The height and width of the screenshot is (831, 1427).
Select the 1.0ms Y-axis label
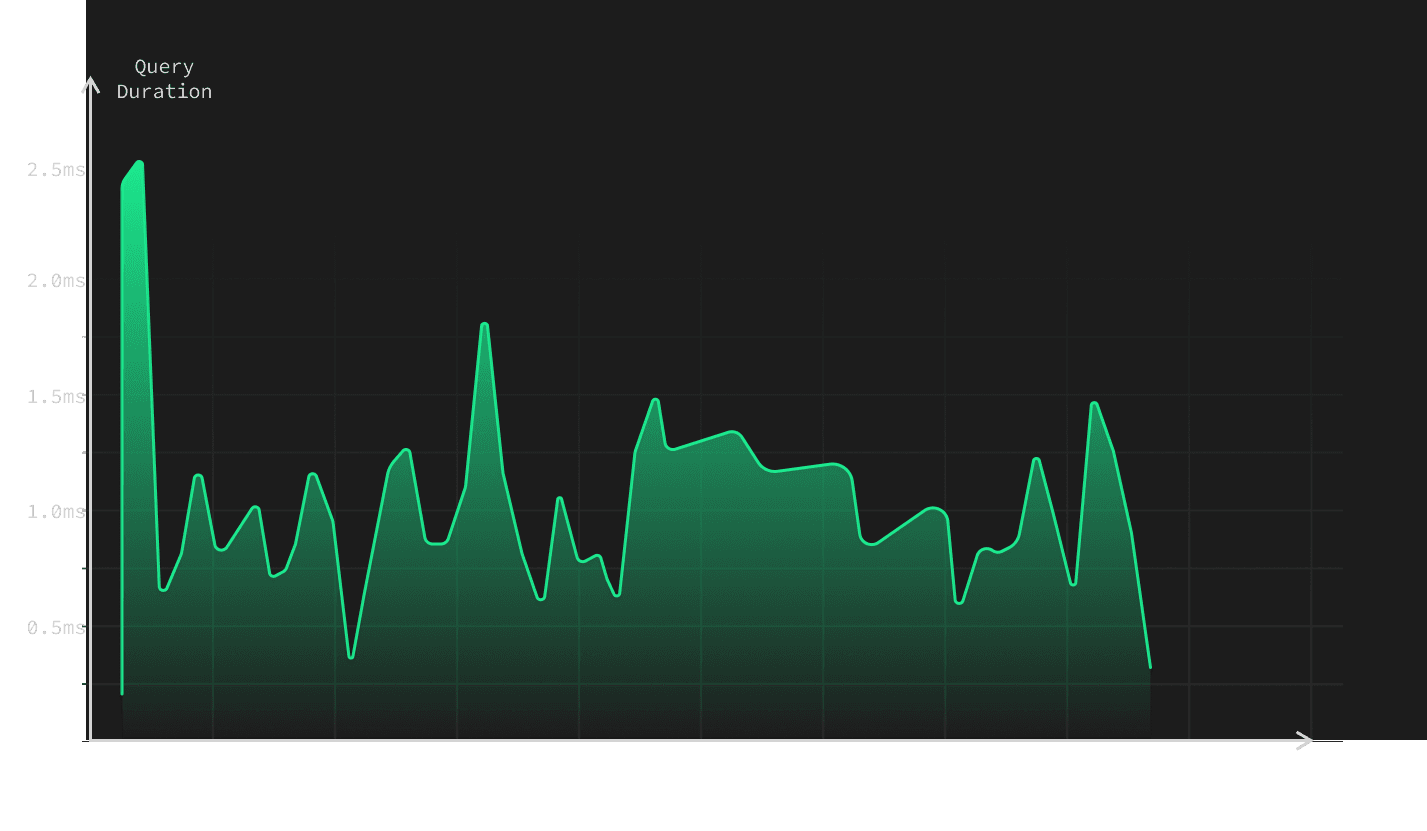click(x=56, y=512)
